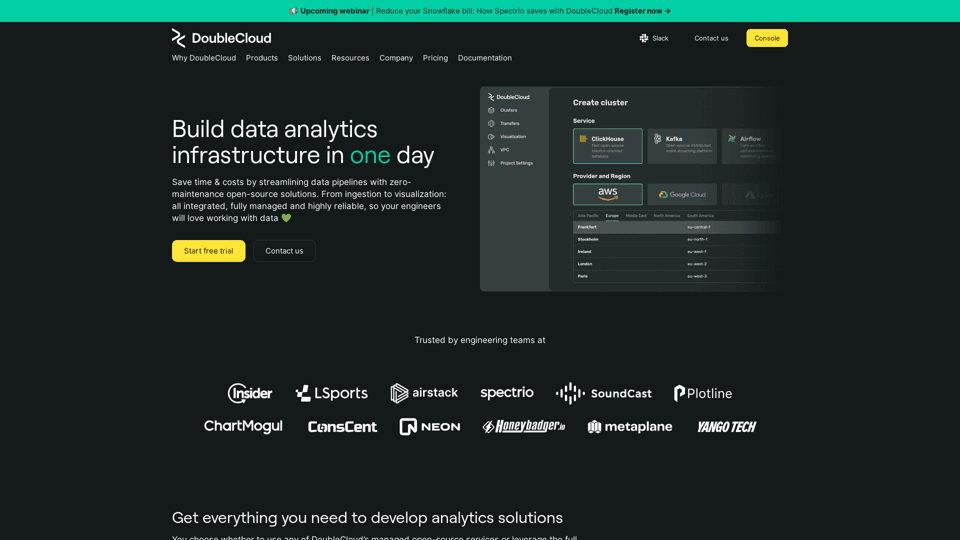This screenshot has width=960, height=540.
Task: Select the Kafka service card
Action: (682, 146)
